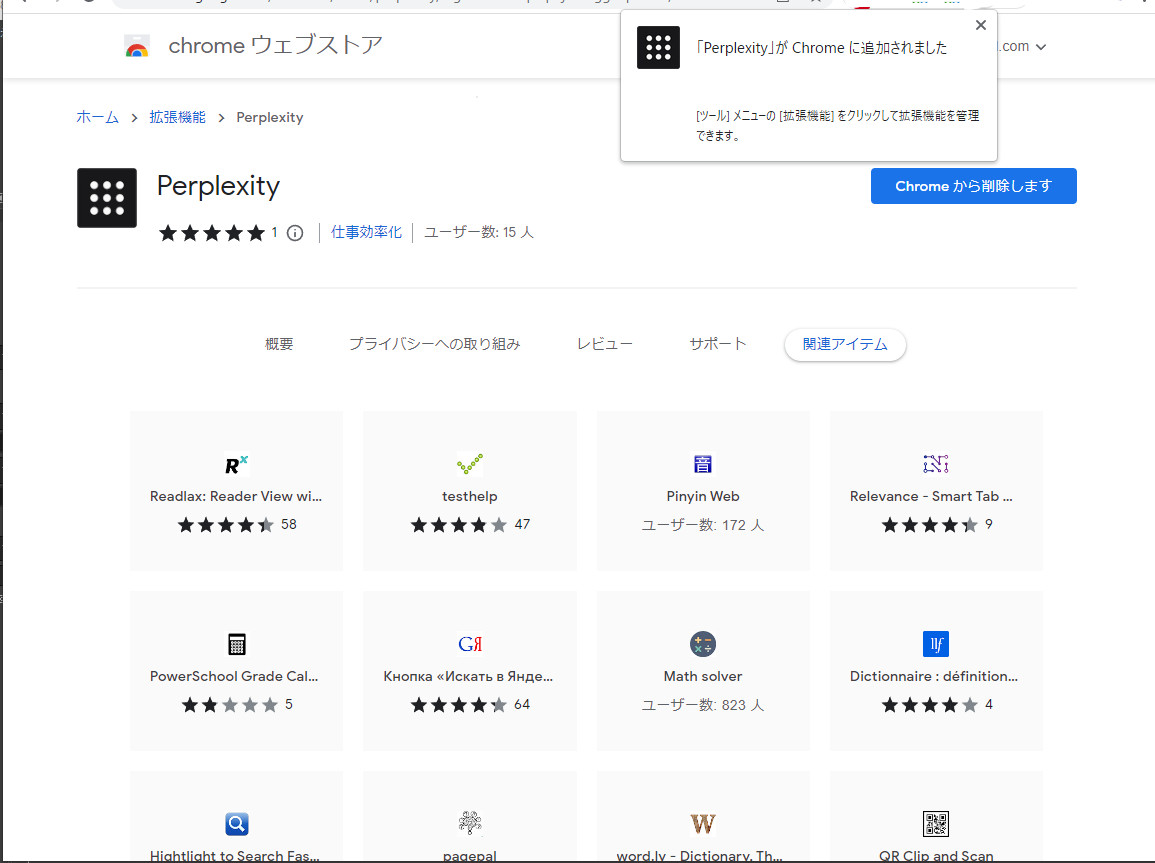Click the ユーザー数: 823 人 text

point(703,705)
